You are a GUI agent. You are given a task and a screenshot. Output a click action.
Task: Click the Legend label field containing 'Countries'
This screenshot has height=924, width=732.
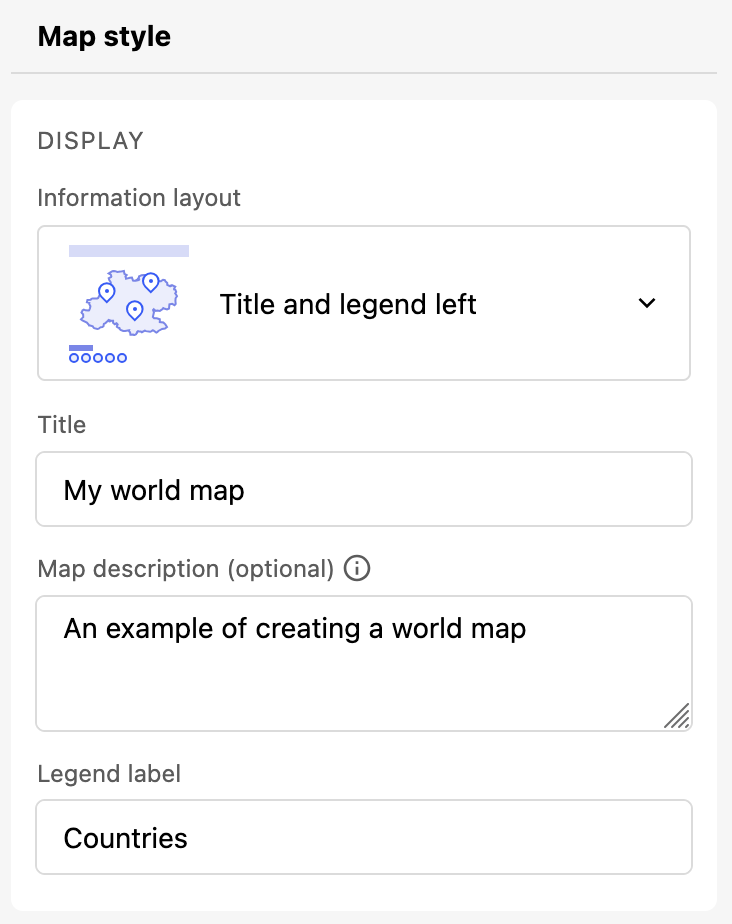click(364, 837)
